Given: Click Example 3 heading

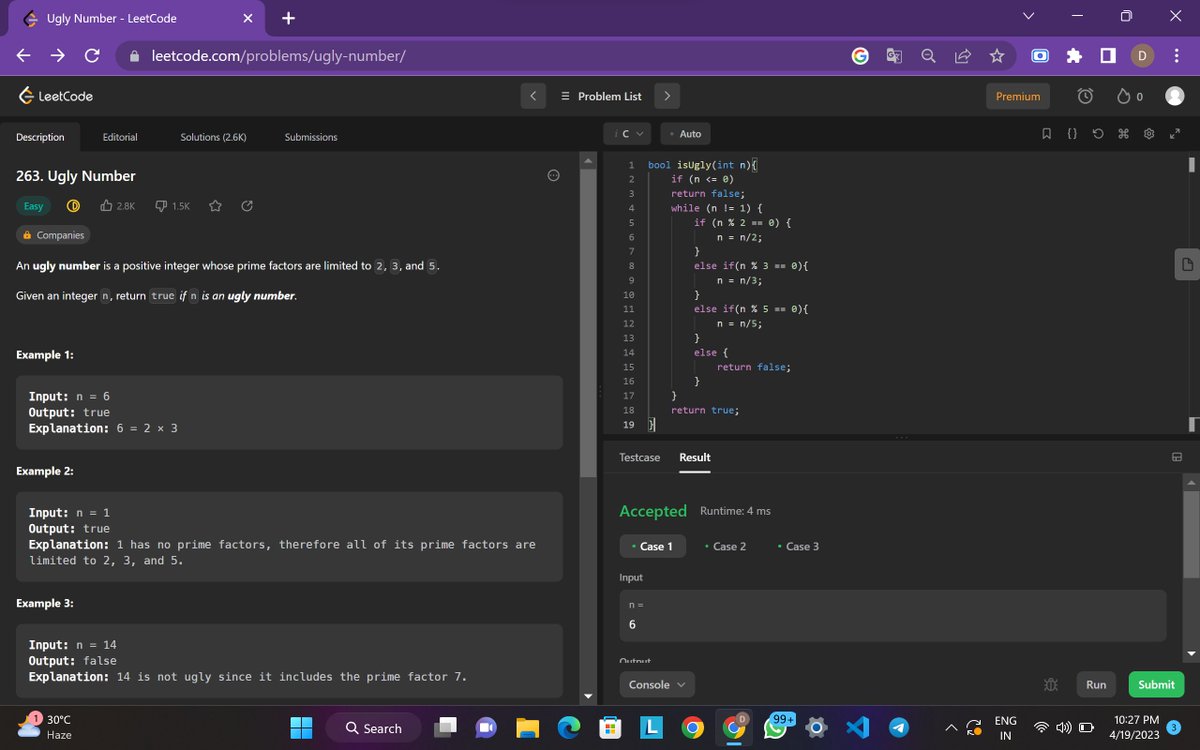Looking at the screenshot, I should coord(45,603).
